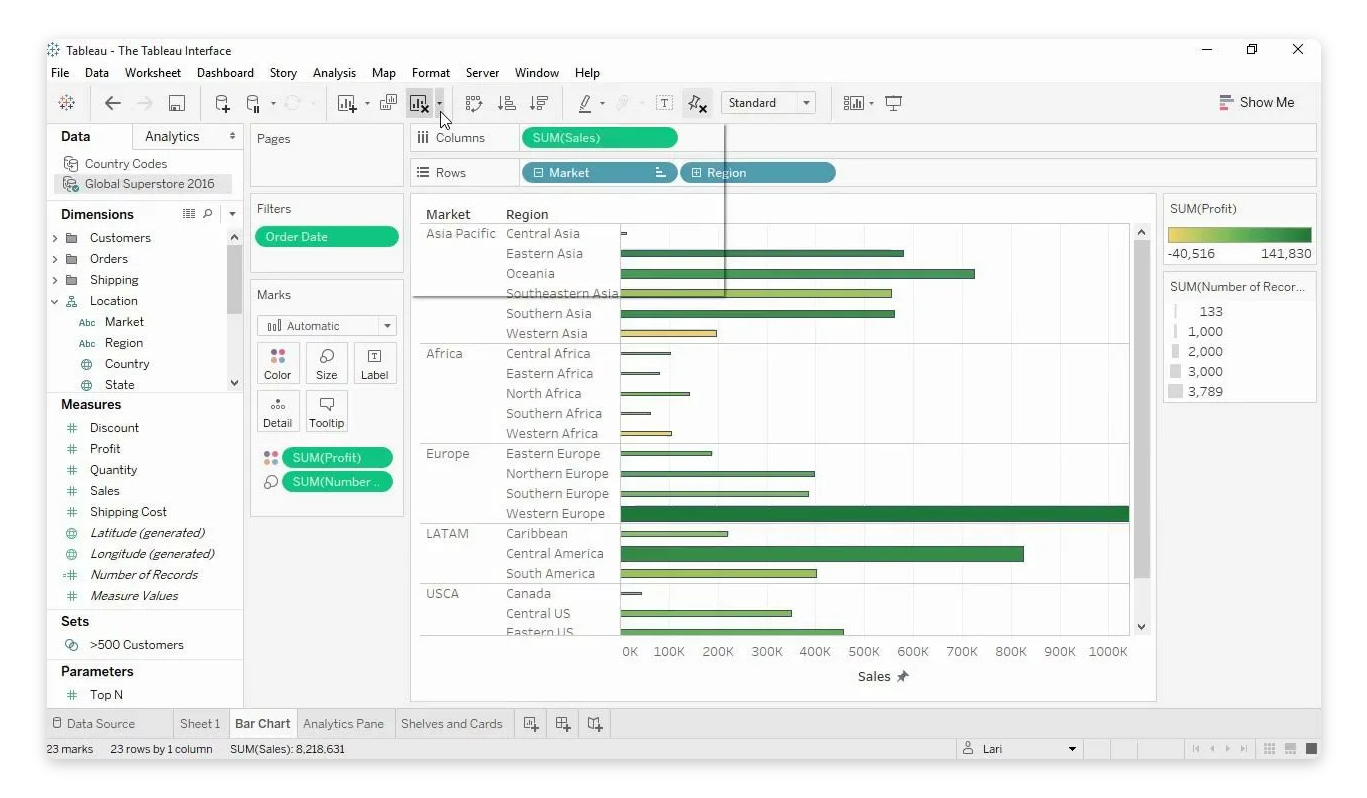Open the Analysis menu
The height and width of the screenshot is (798, 1367).
[334, 73]
